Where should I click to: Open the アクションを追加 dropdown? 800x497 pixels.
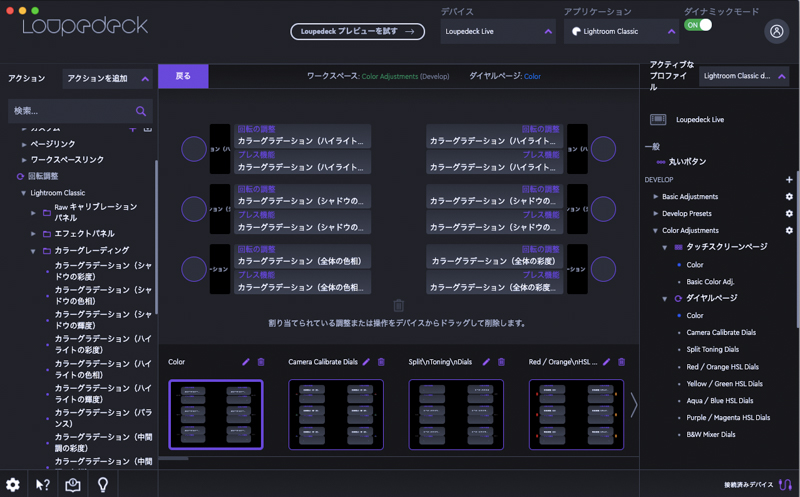107,79
